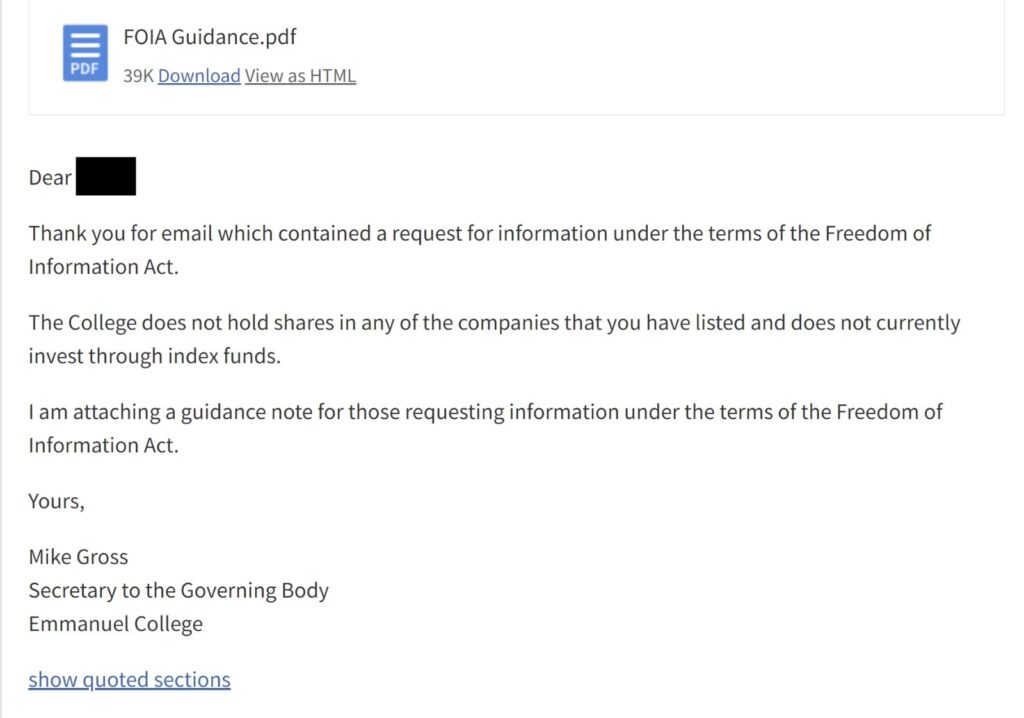Screen dimensions: 1024x718
Task: Click 'Secretary to the Governing Body' line
Action: (x=178, y=590)
